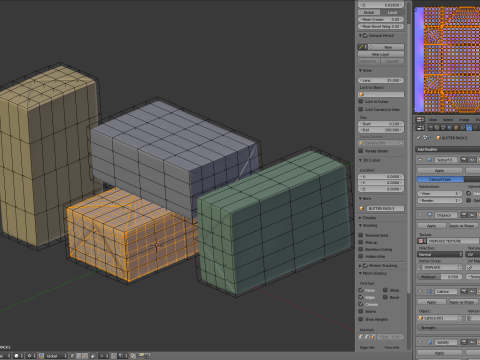This screenshot has height=360, width=480.
Task: Expand the Display panel
Action: [360, 218]
